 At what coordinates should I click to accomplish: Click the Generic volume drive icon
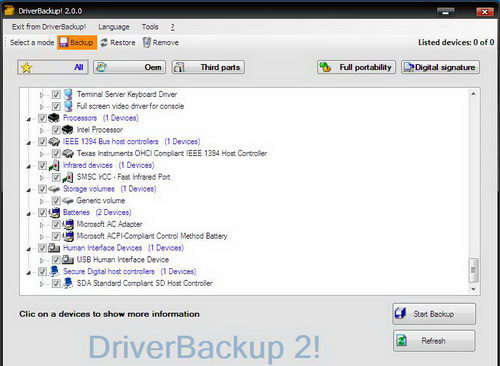coord(68,201)
